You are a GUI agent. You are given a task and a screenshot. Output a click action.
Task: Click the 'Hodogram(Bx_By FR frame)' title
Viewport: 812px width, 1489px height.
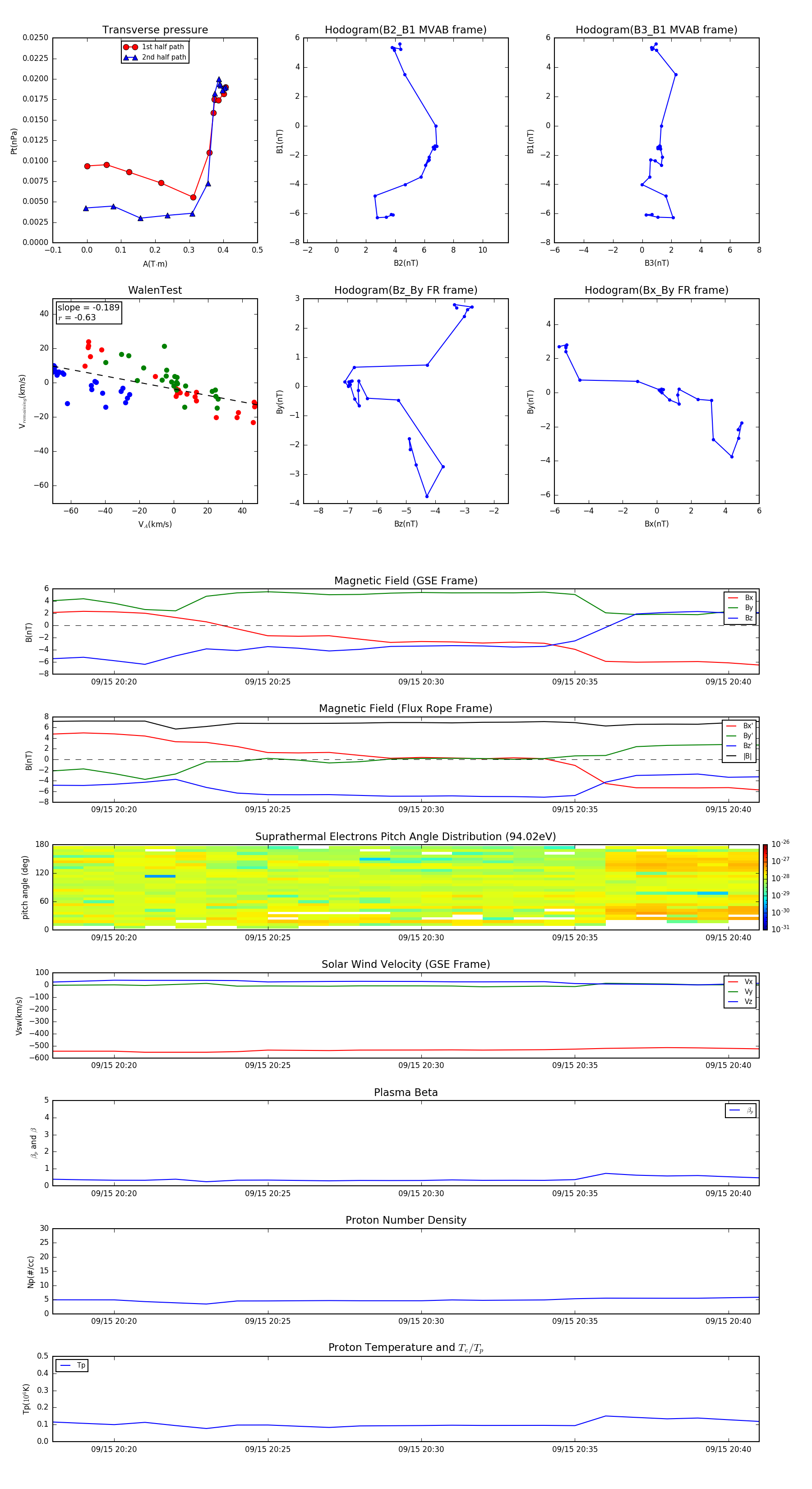pyautogui.click(x=656, y=290)
